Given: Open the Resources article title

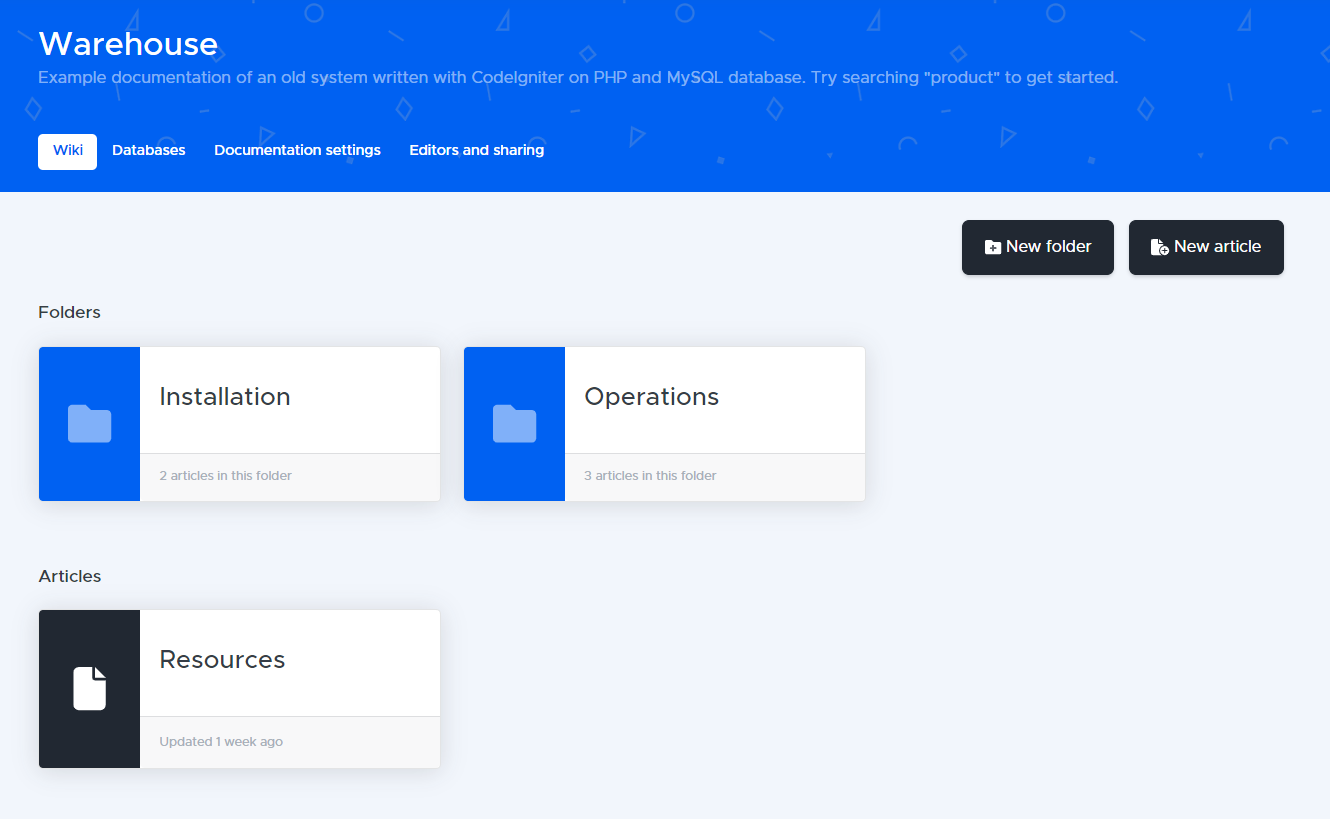Looking at the screenshot, I should click(222, 660).
